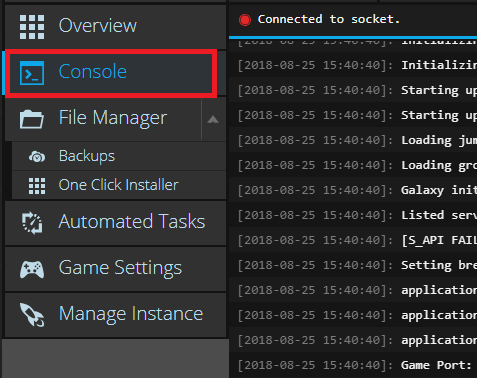
Task: Open Game Settings section
Action: coord(115,269)
